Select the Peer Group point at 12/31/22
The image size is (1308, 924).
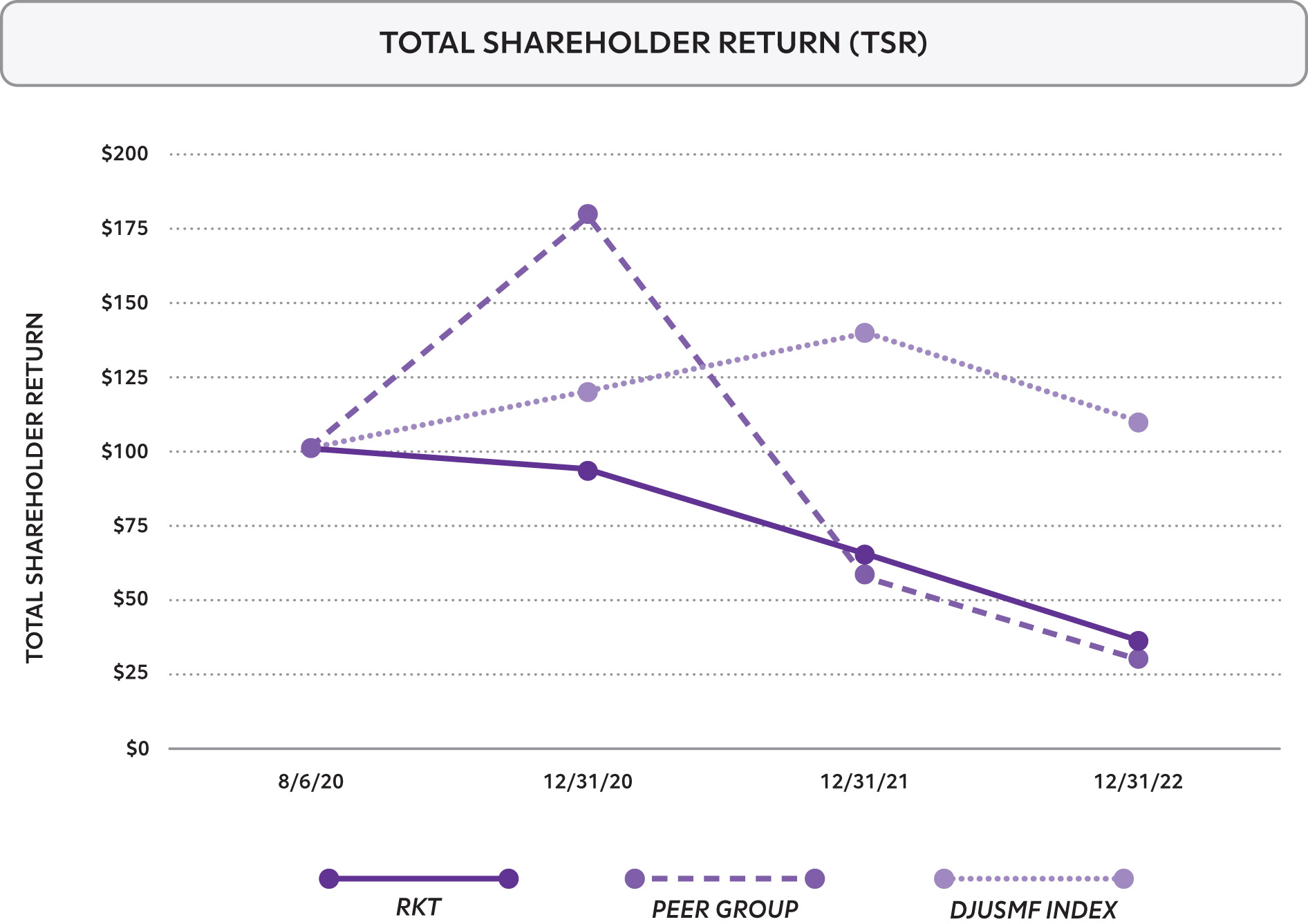(1138, 659)
